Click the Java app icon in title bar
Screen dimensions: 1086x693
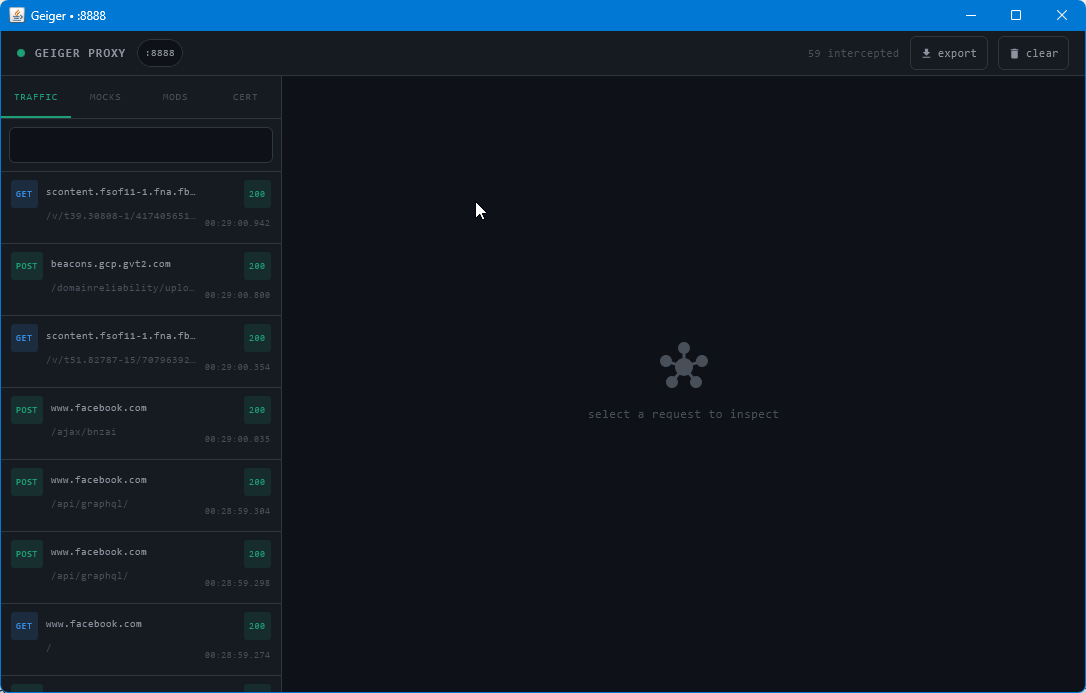point(17,15)
